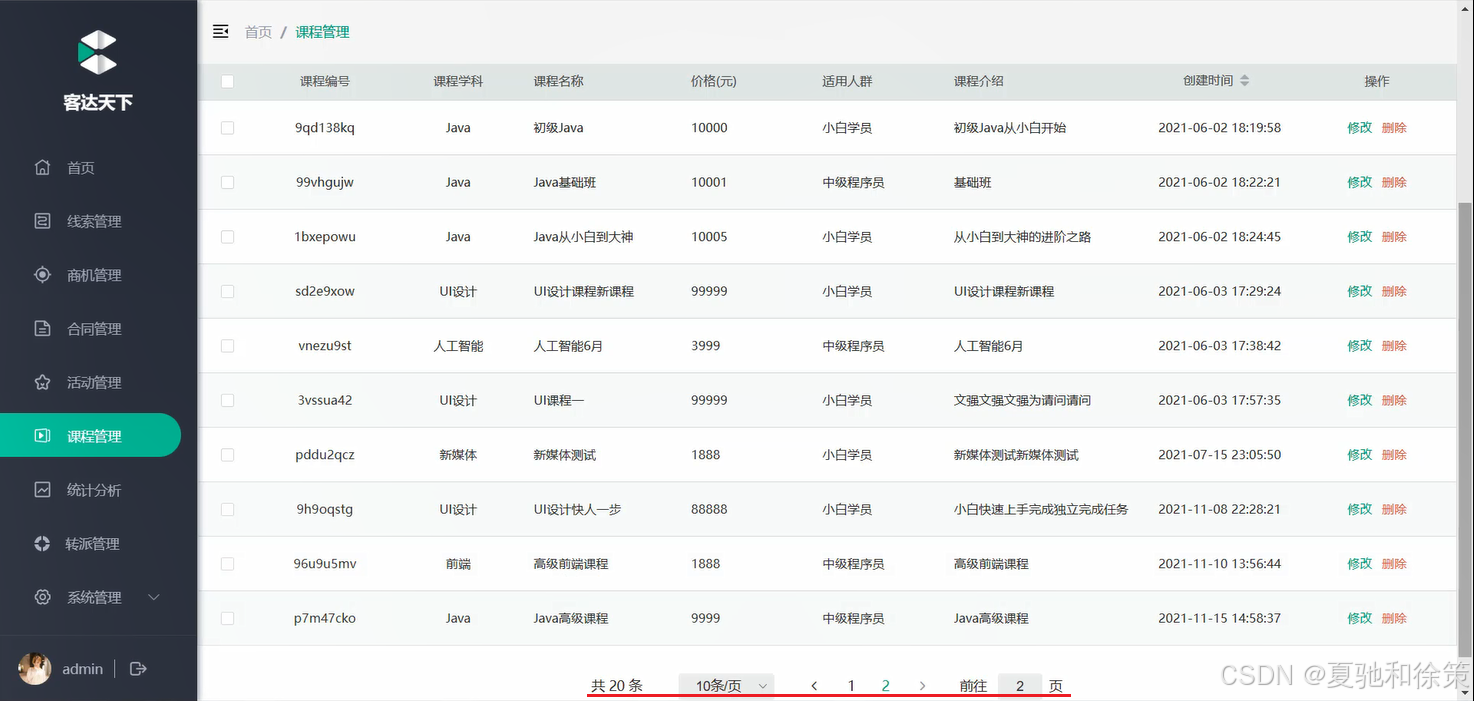Image resolution: width=1474 pixels, height=701 pixels.
Task: Go to previous page with left arrow
Action: 814,686
